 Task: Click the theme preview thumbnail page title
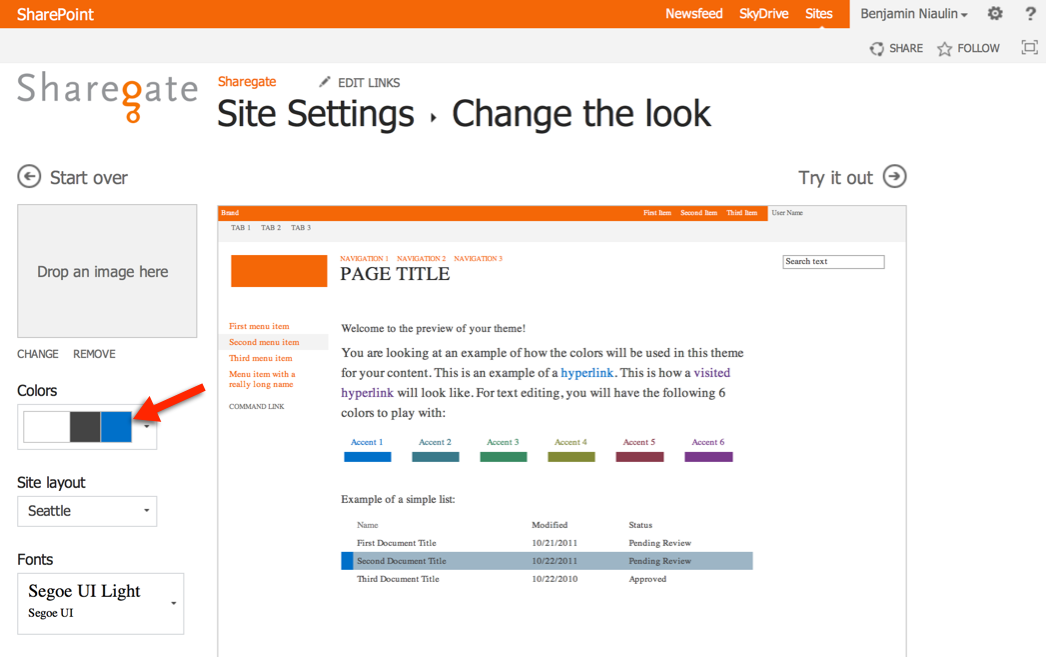click(x=395, y=274)
